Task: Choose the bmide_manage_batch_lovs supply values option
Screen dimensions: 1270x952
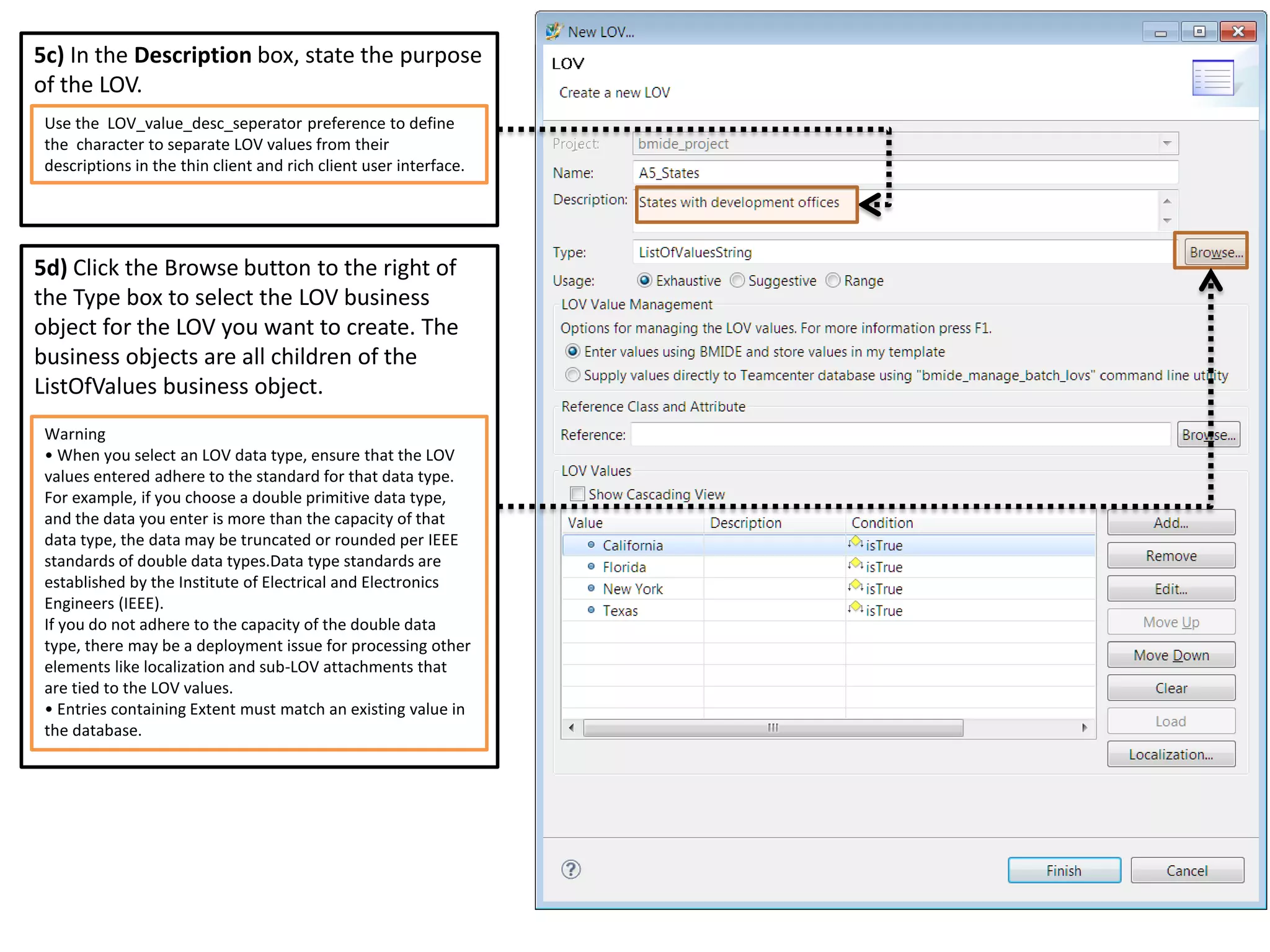Action: pos(573,376)
